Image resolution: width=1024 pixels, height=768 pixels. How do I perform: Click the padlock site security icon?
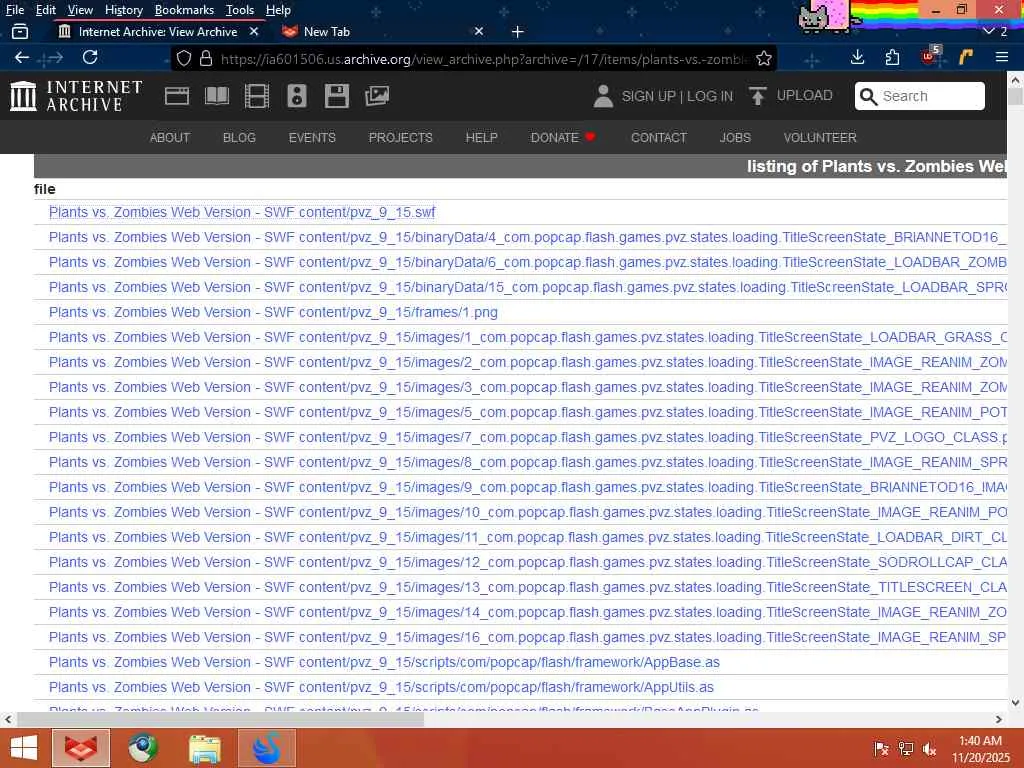tap(206, 59)
